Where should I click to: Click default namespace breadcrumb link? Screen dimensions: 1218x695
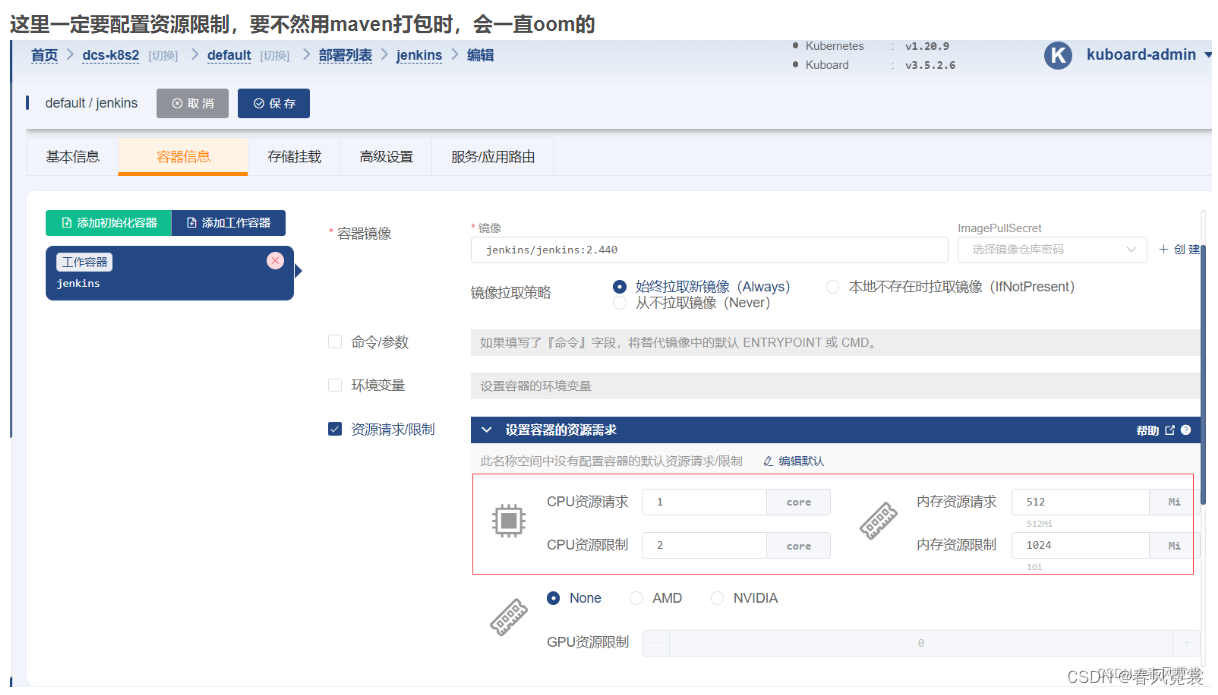[x=229, y=55]
